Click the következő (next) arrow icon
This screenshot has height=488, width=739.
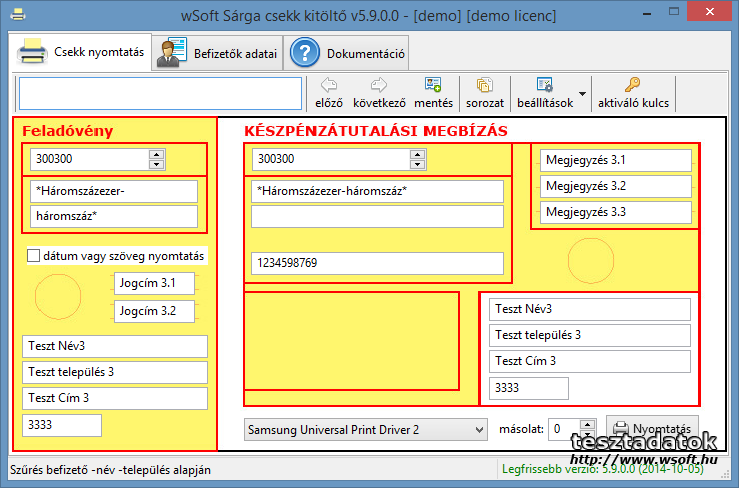(380, 86)
